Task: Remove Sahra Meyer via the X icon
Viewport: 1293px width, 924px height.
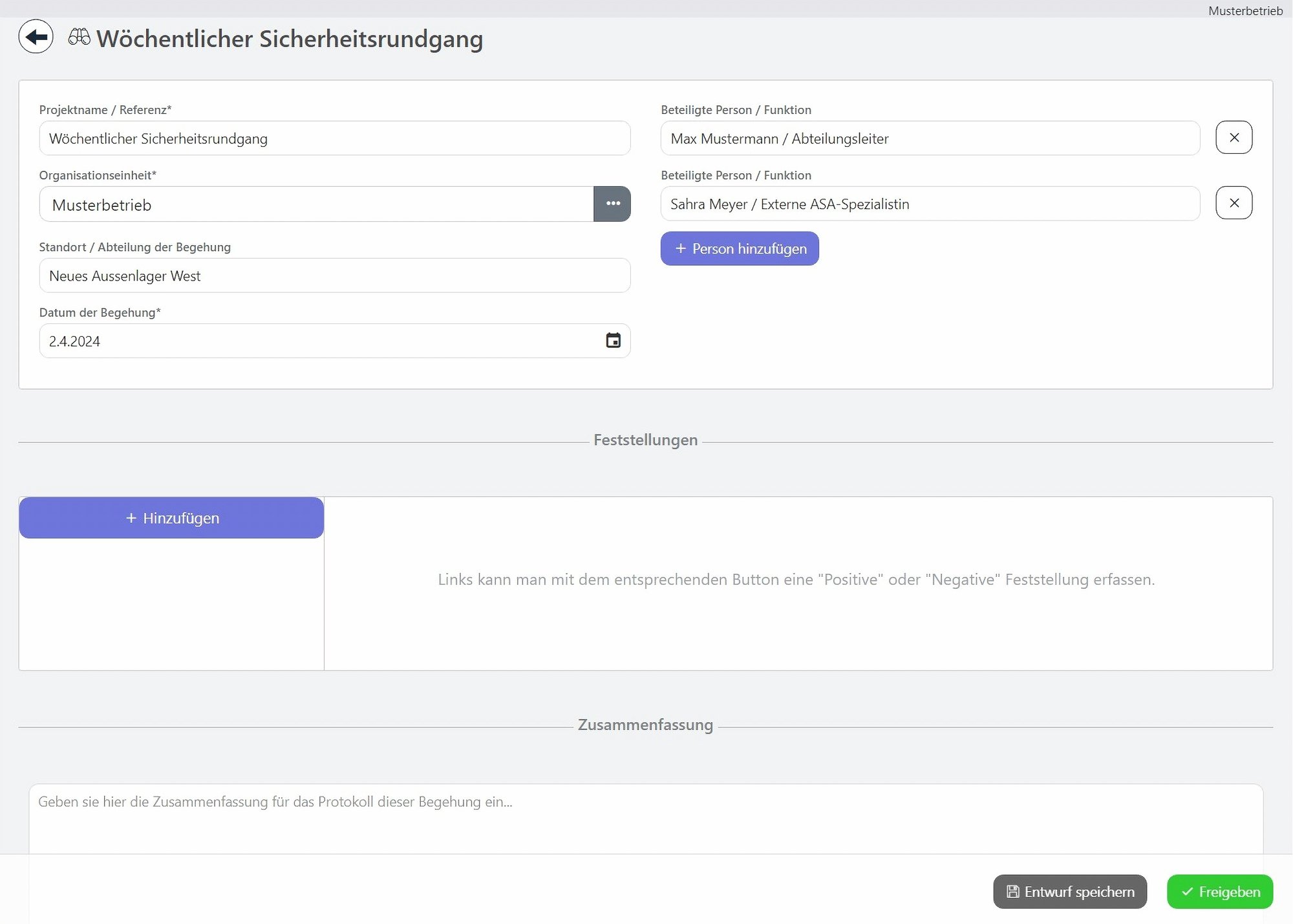Action: [x=1234, y=202]
